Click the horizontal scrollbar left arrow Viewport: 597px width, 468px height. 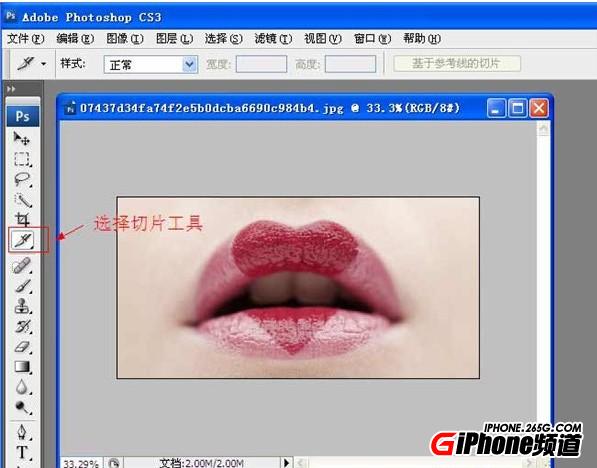(301, 463)
